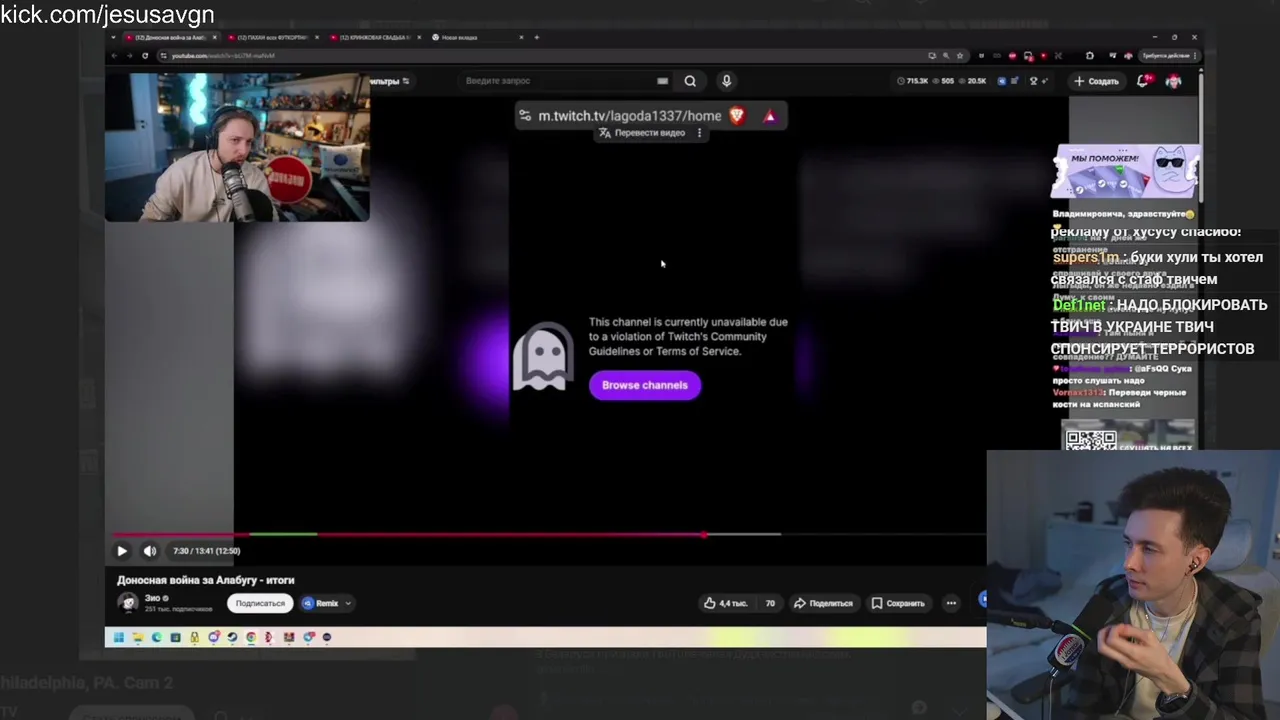1280x720 pixels.
Task: Click the Создать create button
Action: (1097, 81)
